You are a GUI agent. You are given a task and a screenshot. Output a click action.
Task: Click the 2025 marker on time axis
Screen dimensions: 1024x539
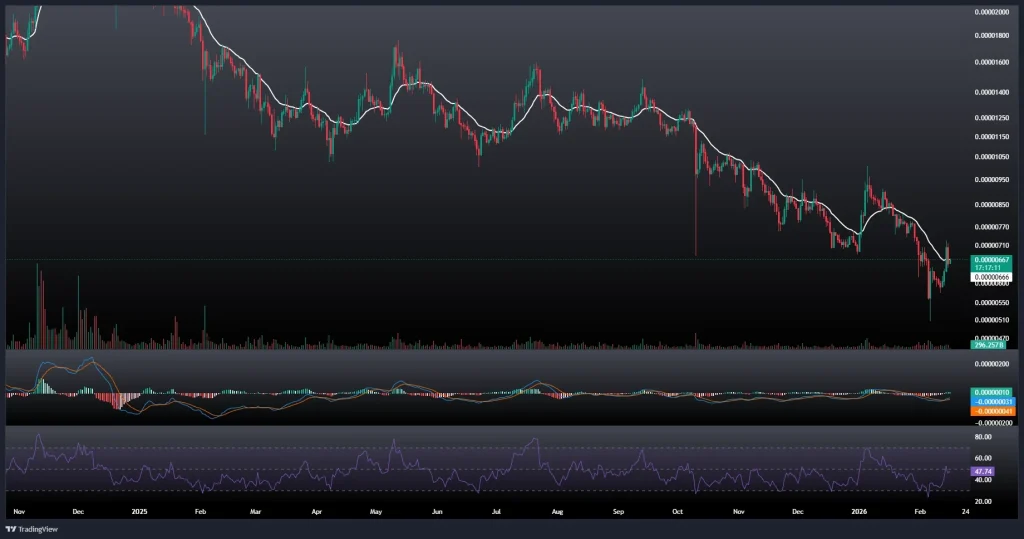click(x=139, y=509)
